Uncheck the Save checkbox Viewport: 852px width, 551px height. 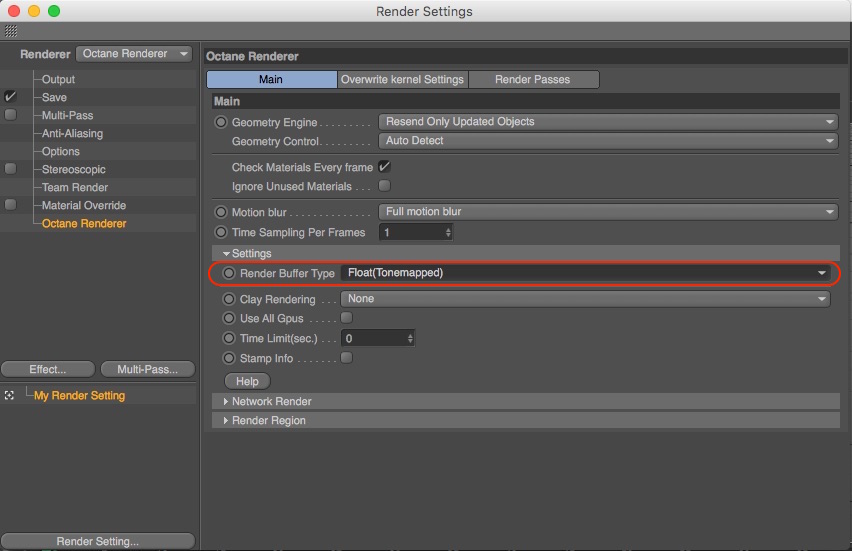click(x=10, y=97)
